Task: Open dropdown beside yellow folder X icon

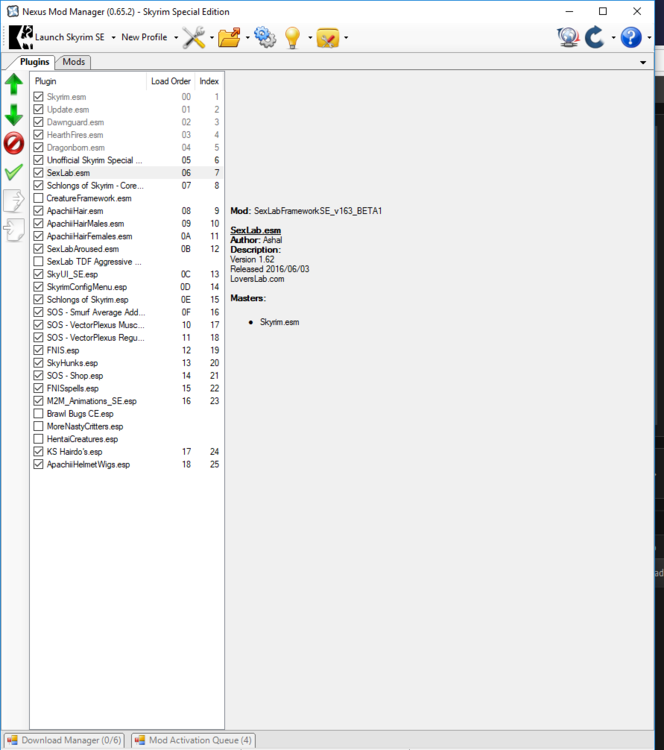Action: (x=346, y=38)
